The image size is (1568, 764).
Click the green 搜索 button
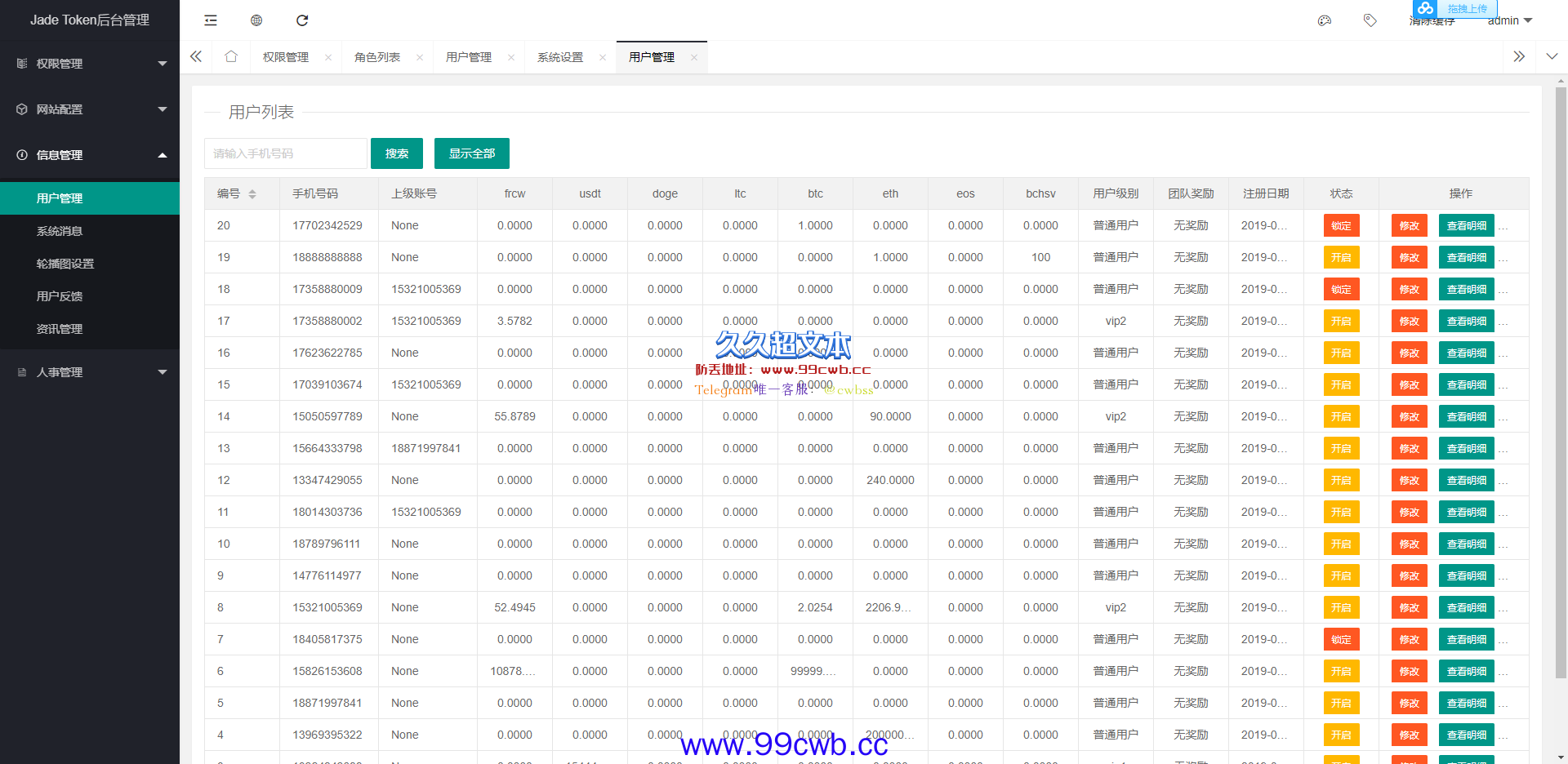pos(397,153)
